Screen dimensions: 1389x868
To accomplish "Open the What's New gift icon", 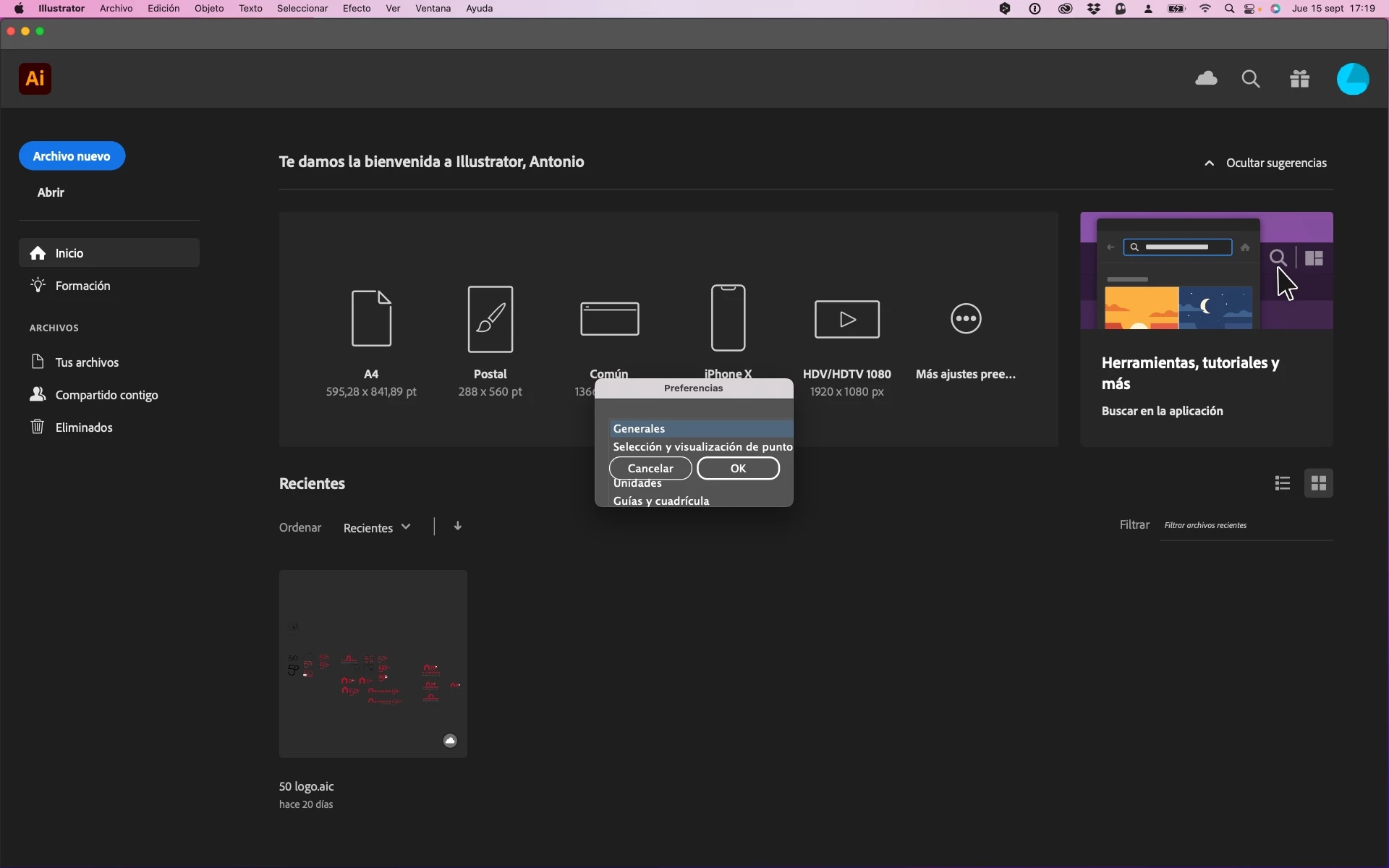I will [1300, 79].
